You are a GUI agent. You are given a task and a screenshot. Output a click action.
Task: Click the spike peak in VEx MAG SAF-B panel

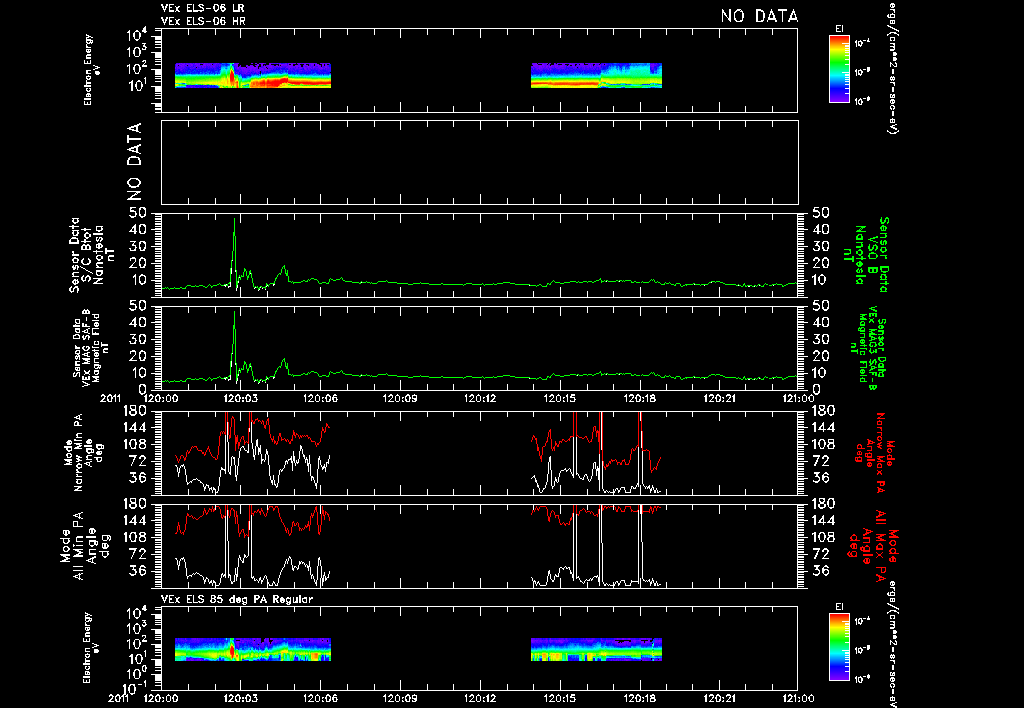234,313
